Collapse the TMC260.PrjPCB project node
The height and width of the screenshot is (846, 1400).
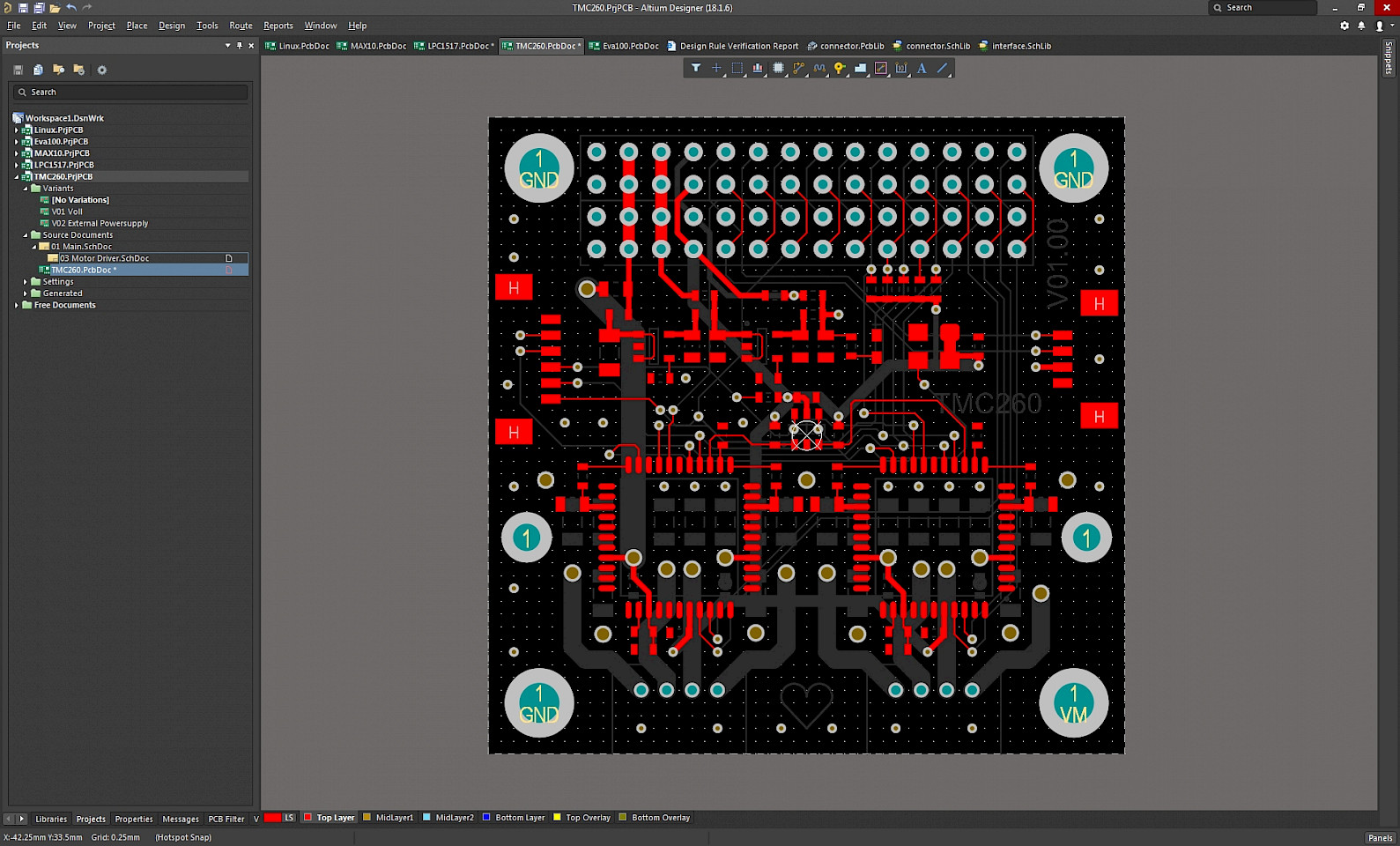pos(17,176)
